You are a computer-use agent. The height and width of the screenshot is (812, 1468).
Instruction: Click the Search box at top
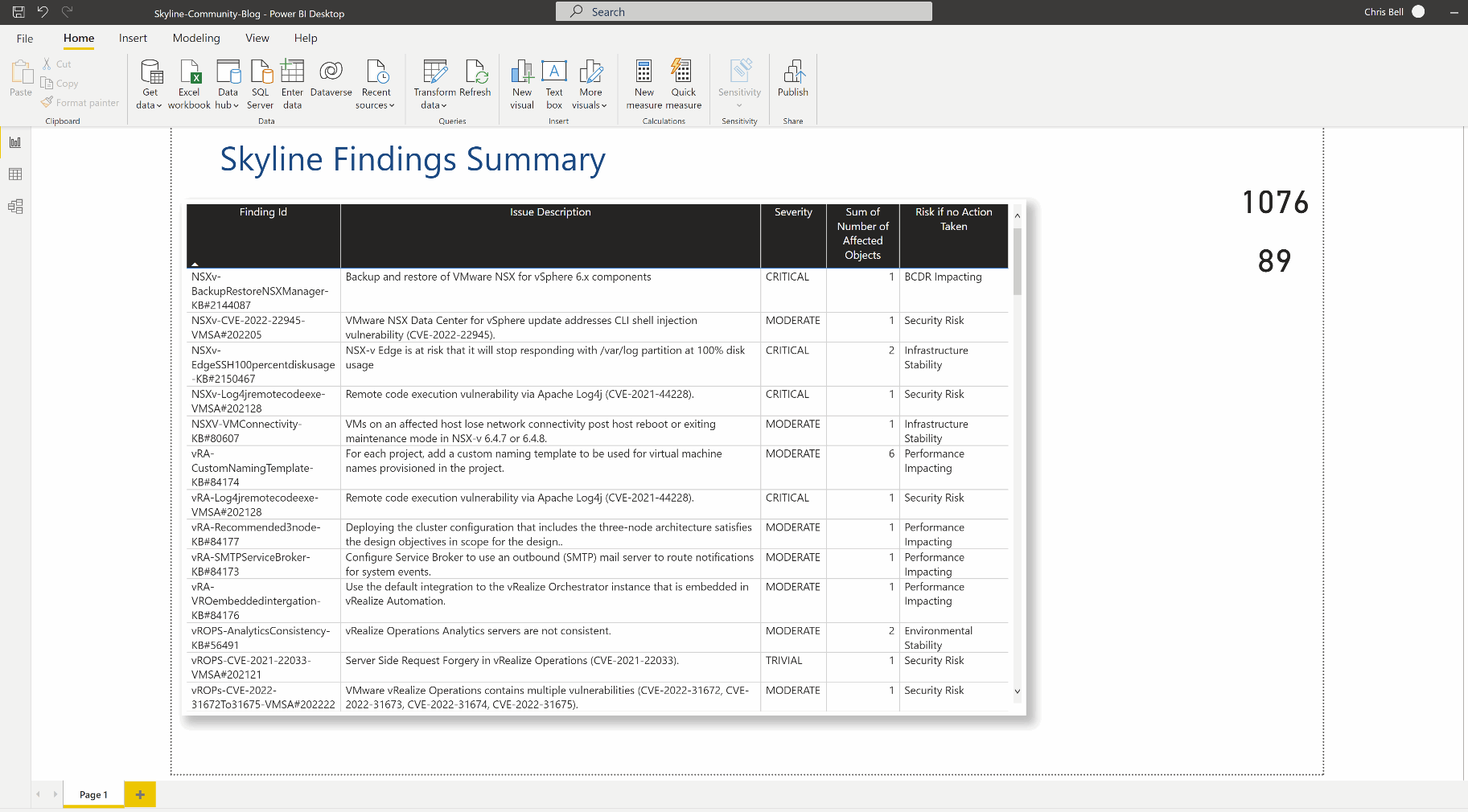click(x=742, y=11)
